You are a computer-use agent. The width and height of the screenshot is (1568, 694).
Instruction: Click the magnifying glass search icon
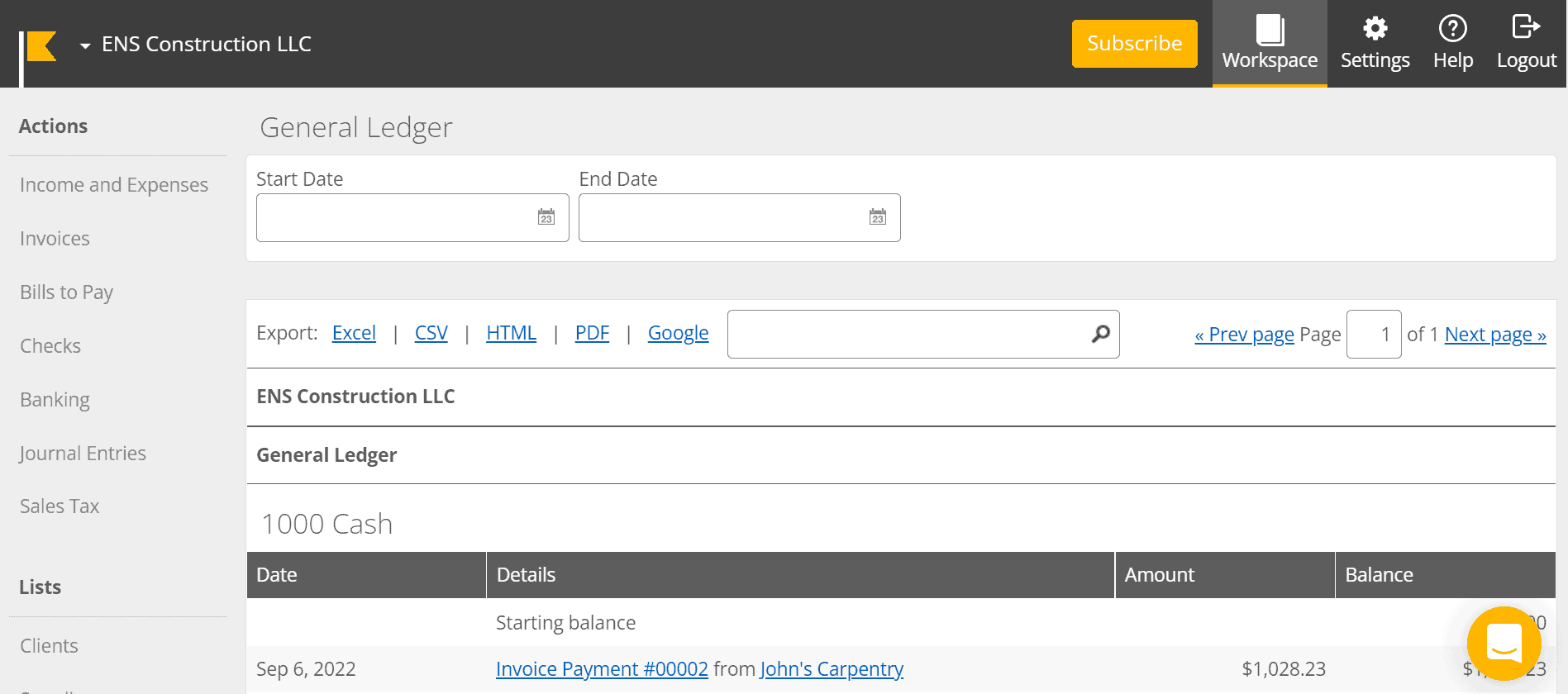1101,334
